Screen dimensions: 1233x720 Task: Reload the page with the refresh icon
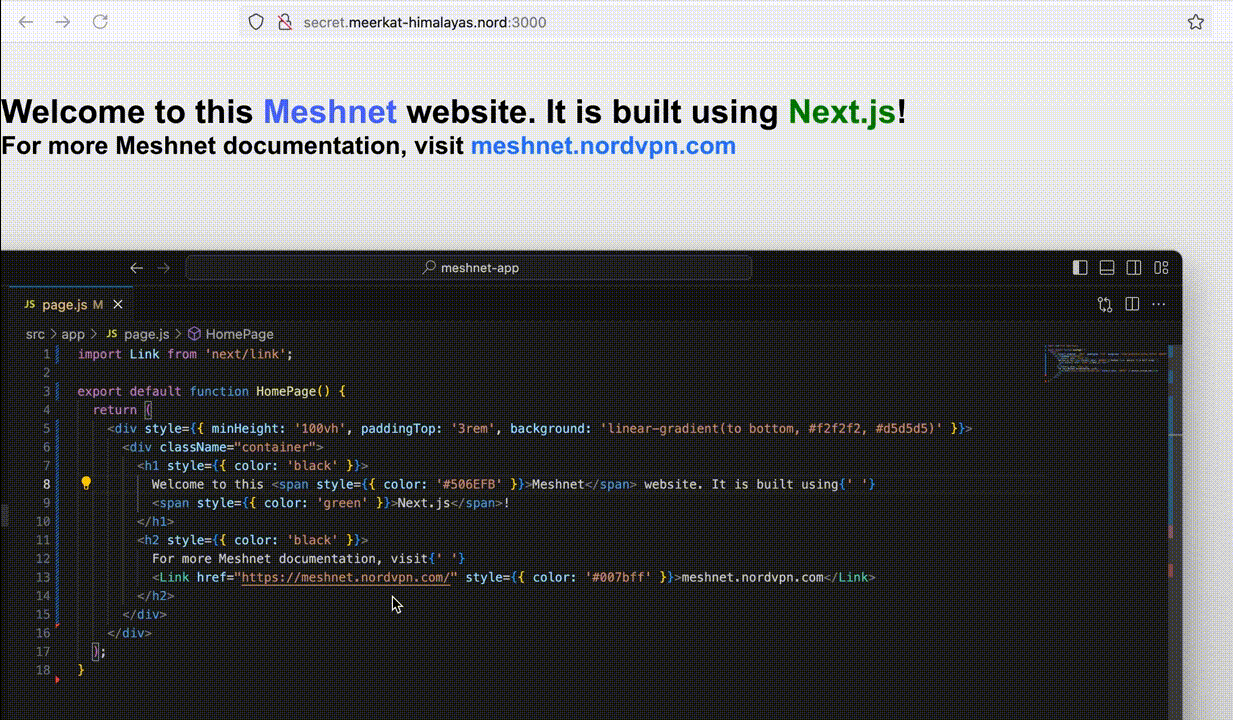(x=100, y=21)
